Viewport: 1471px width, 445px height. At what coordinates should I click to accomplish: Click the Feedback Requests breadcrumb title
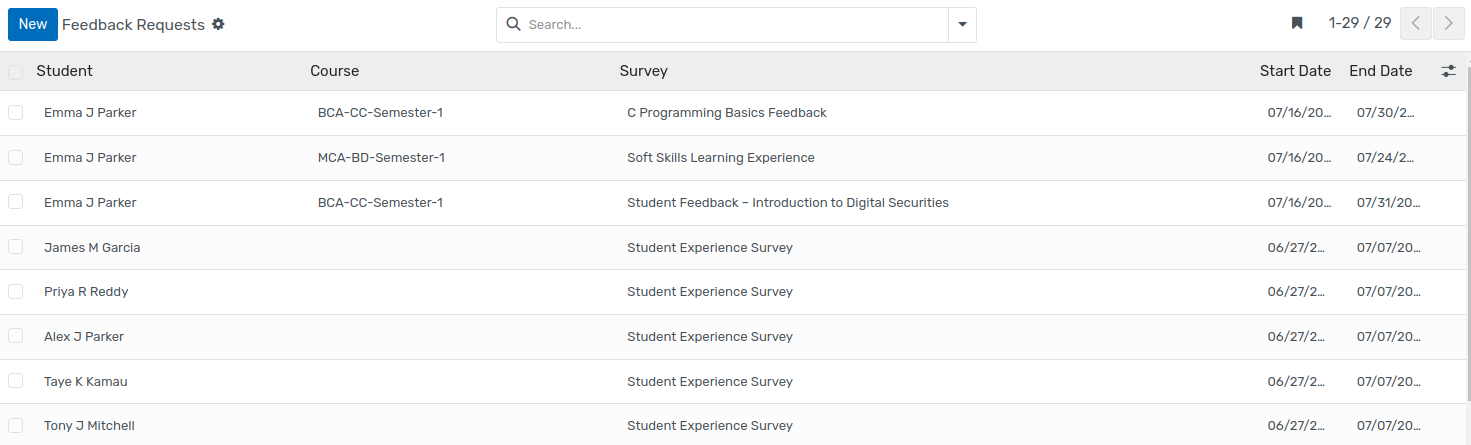(133, 24)
